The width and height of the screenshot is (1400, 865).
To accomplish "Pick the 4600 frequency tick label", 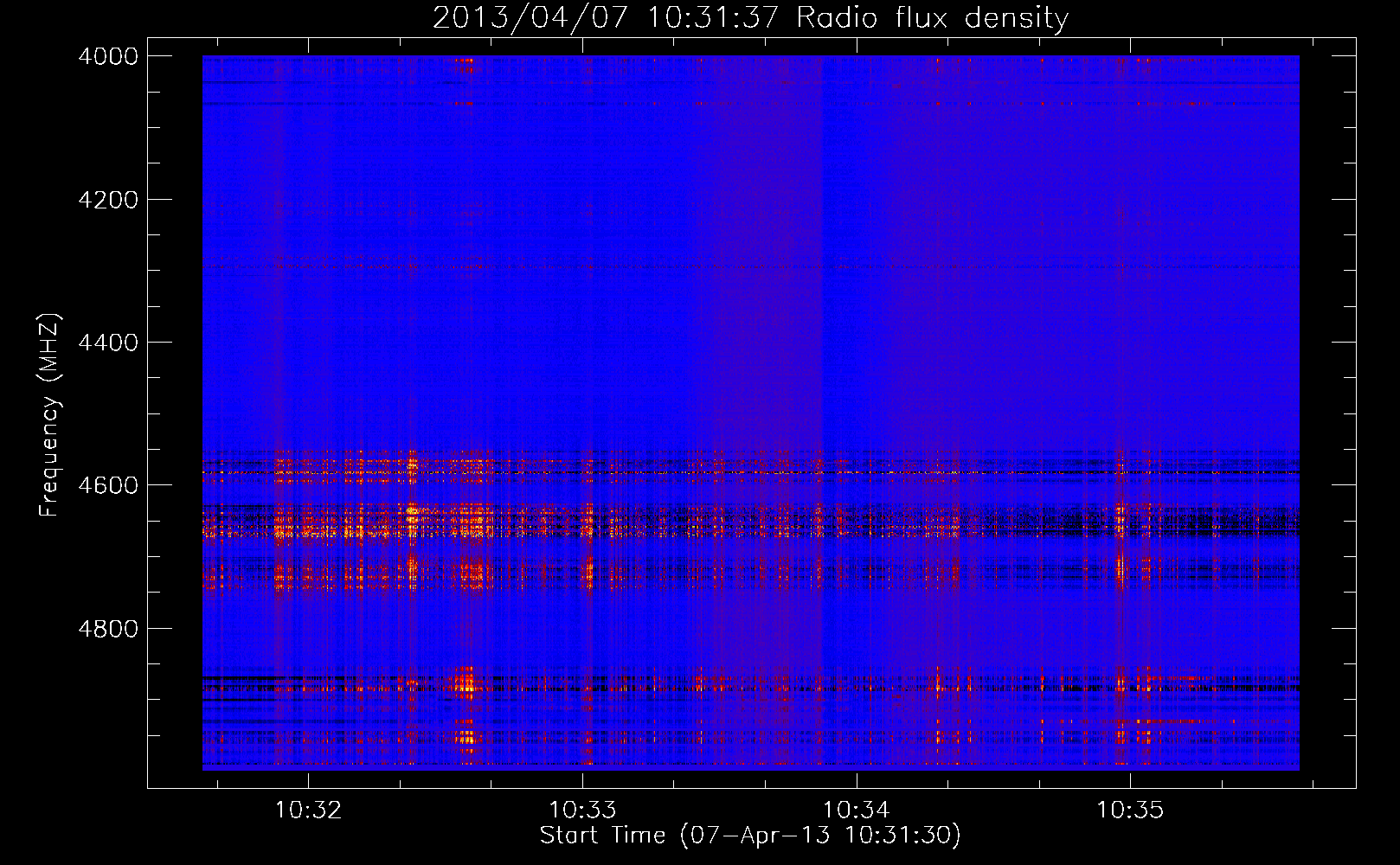I will point(107,485).
